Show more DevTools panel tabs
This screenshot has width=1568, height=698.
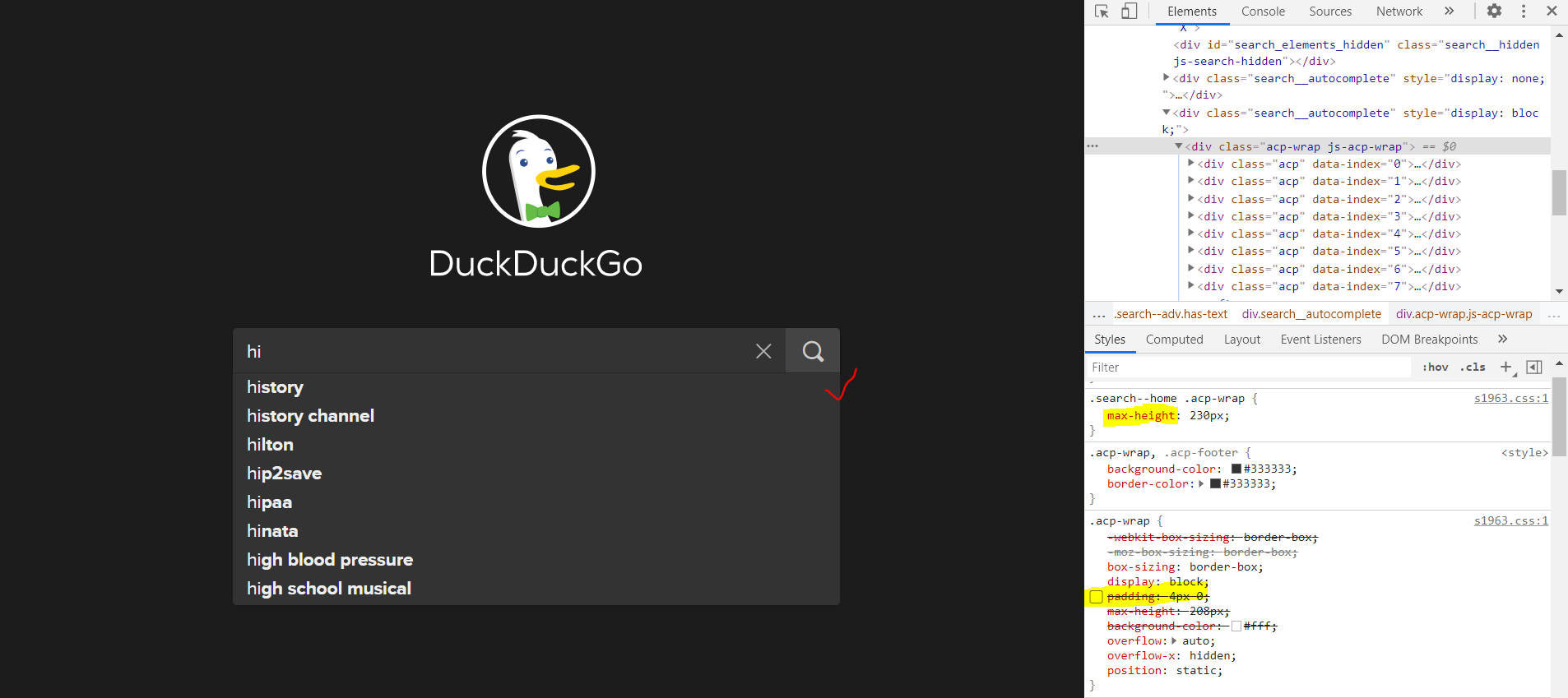pos(1449,12)
